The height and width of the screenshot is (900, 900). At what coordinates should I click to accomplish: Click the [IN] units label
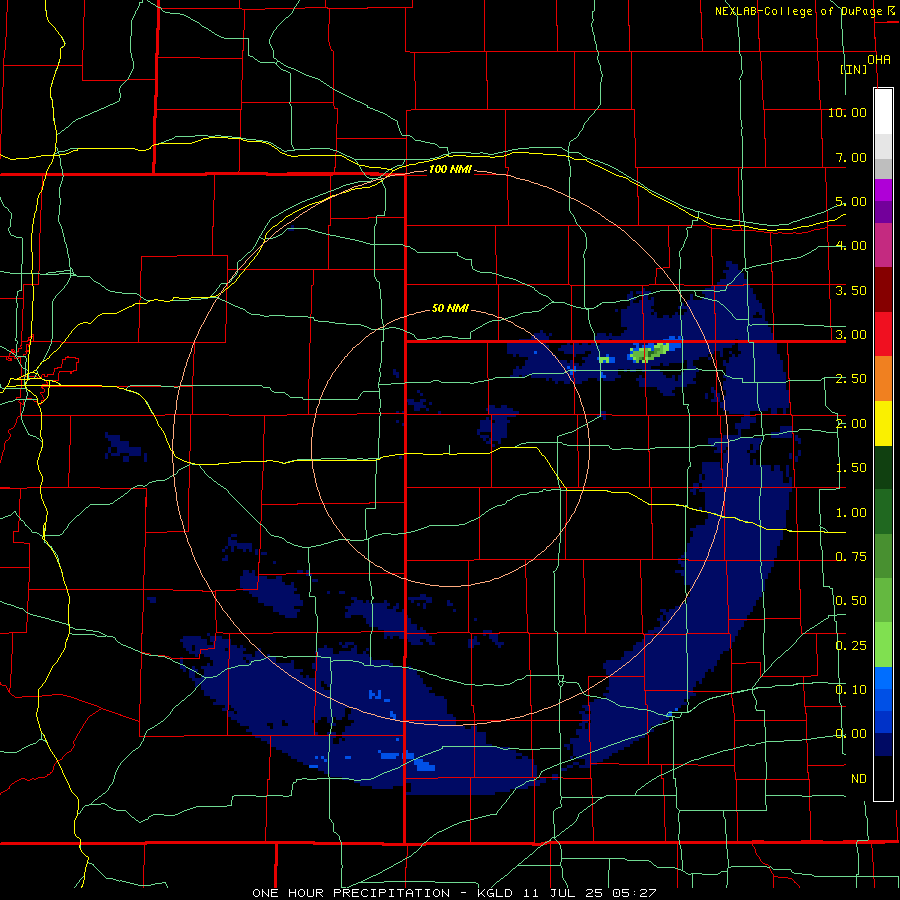tap(854, 69)
